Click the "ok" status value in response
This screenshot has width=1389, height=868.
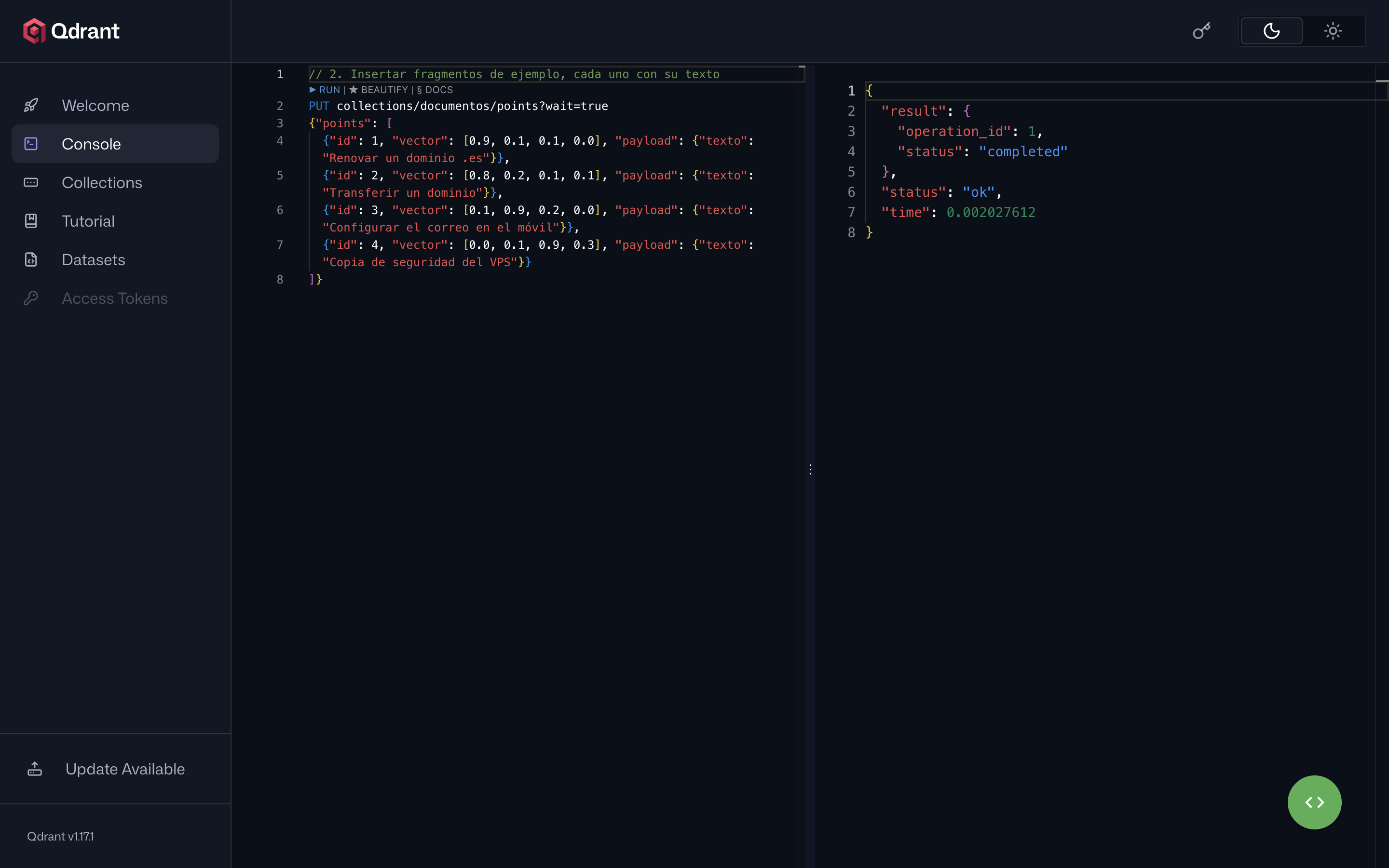[x=979, y=192]
